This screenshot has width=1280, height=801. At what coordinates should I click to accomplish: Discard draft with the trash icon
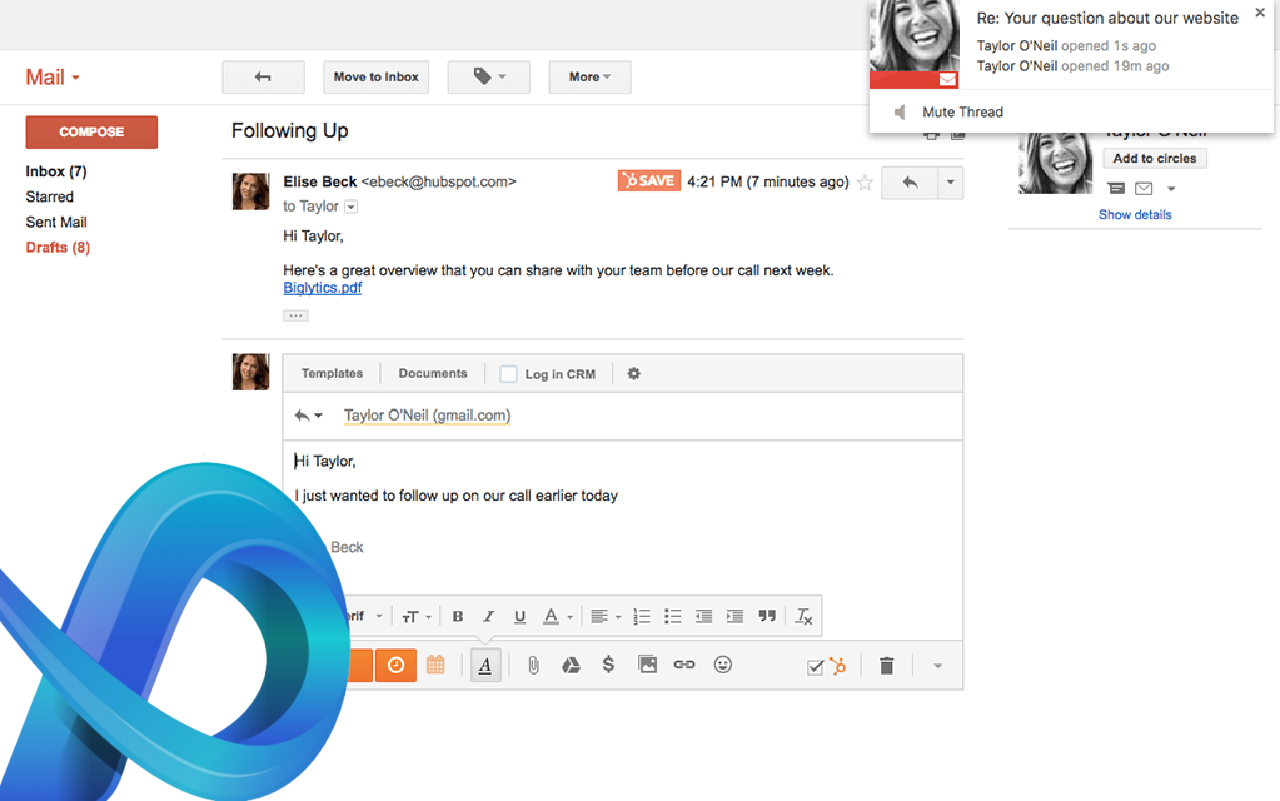[886, 666]
